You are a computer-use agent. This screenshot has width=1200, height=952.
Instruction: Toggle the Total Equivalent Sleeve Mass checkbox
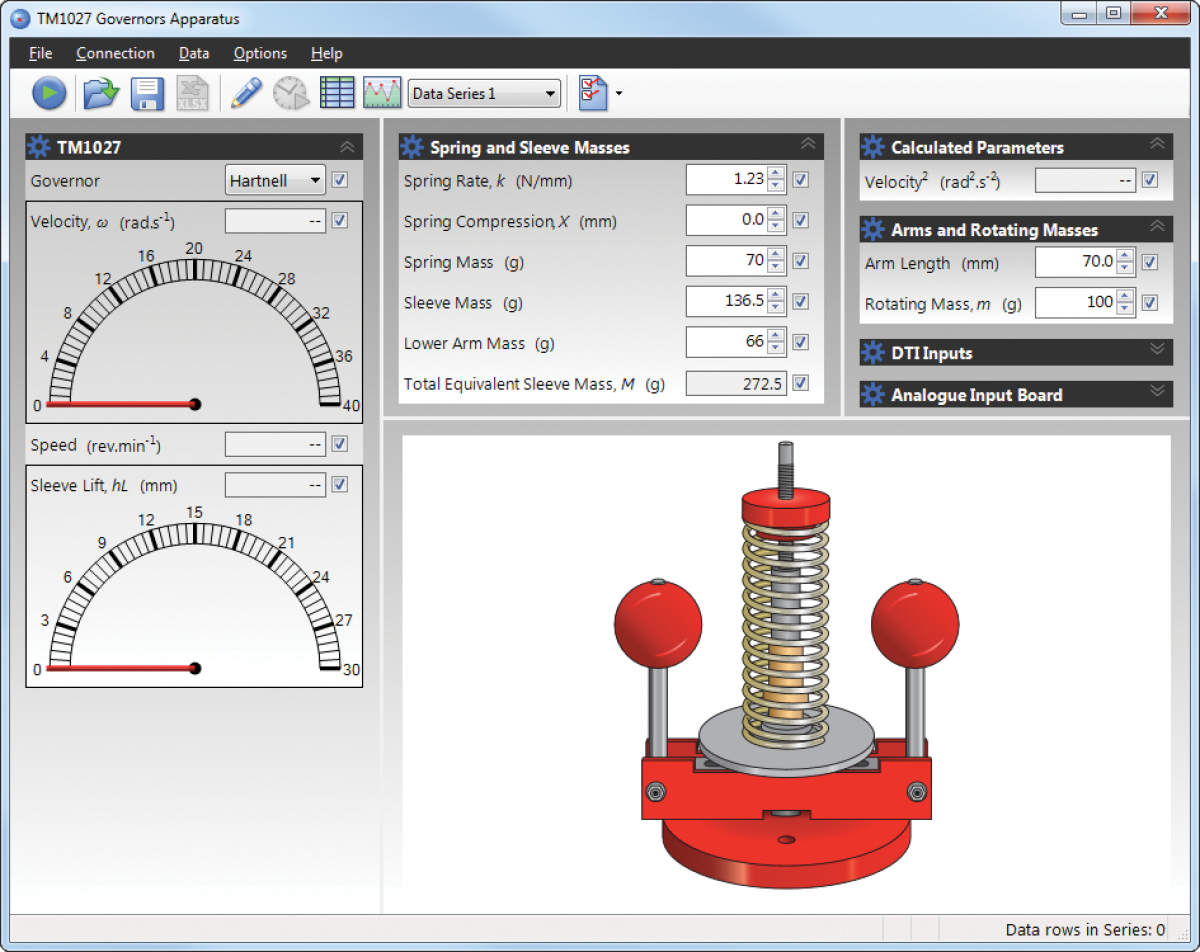point(800,382)
